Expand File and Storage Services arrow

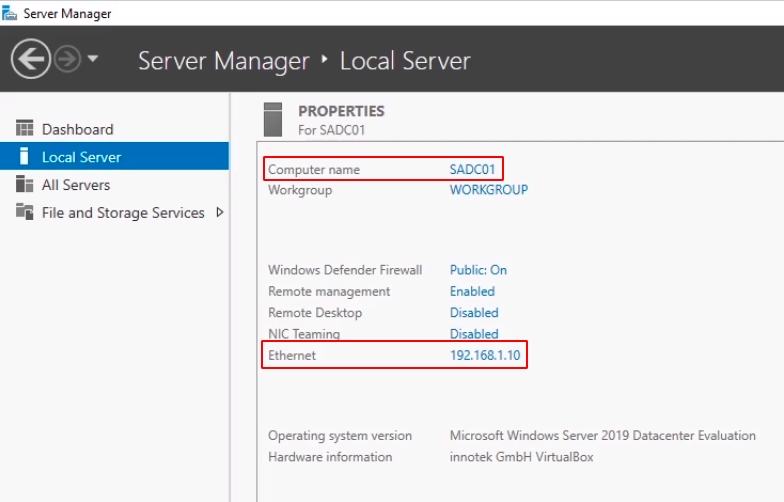point(220,212)
